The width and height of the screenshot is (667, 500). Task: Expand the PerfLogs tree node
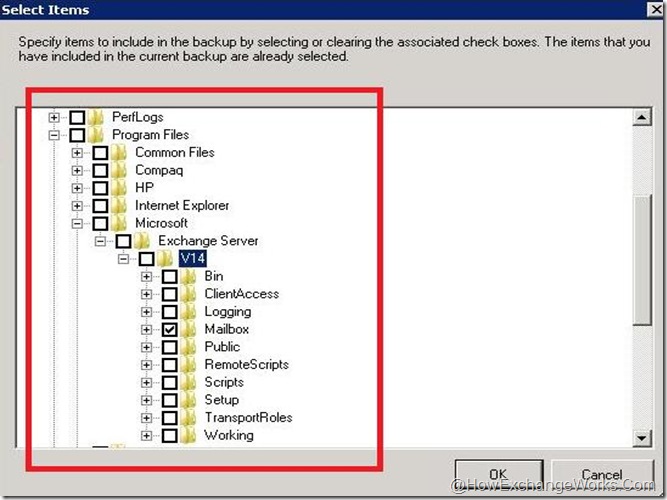coord(54,117)
